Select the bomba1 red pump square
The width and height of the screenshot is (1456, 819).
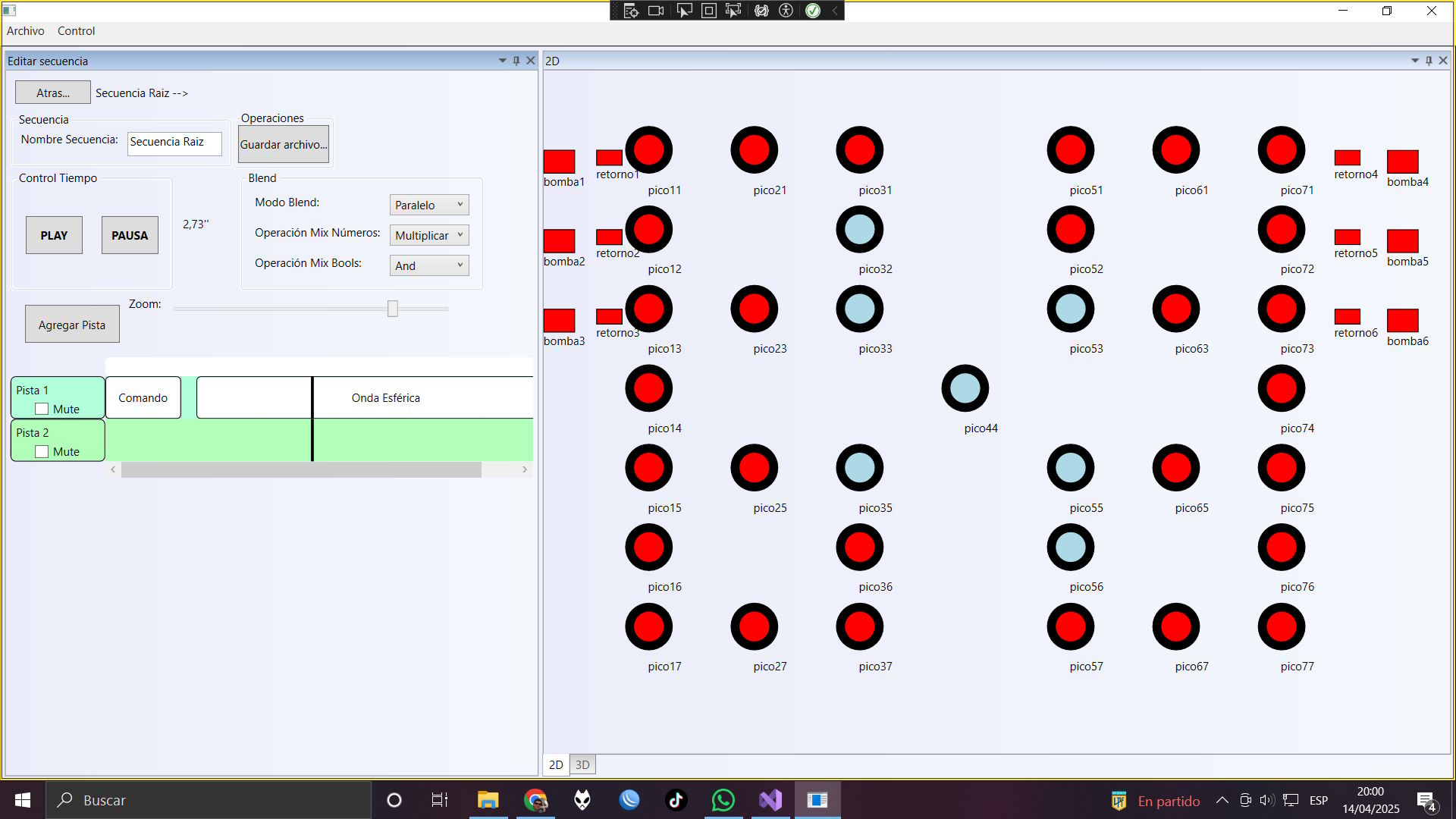559,162
